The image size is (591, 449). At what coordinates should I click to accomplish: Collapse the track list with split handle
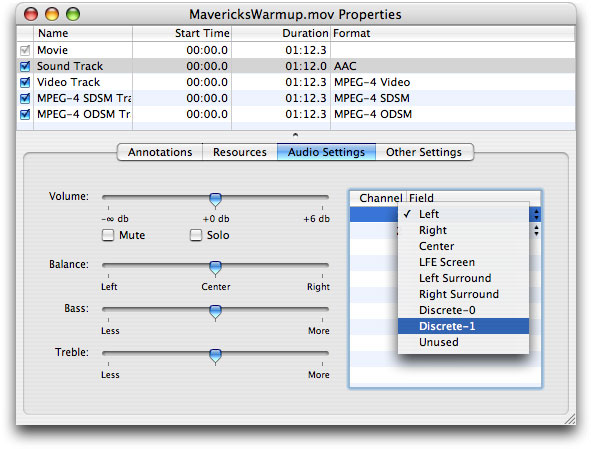[x=296, y=135]
